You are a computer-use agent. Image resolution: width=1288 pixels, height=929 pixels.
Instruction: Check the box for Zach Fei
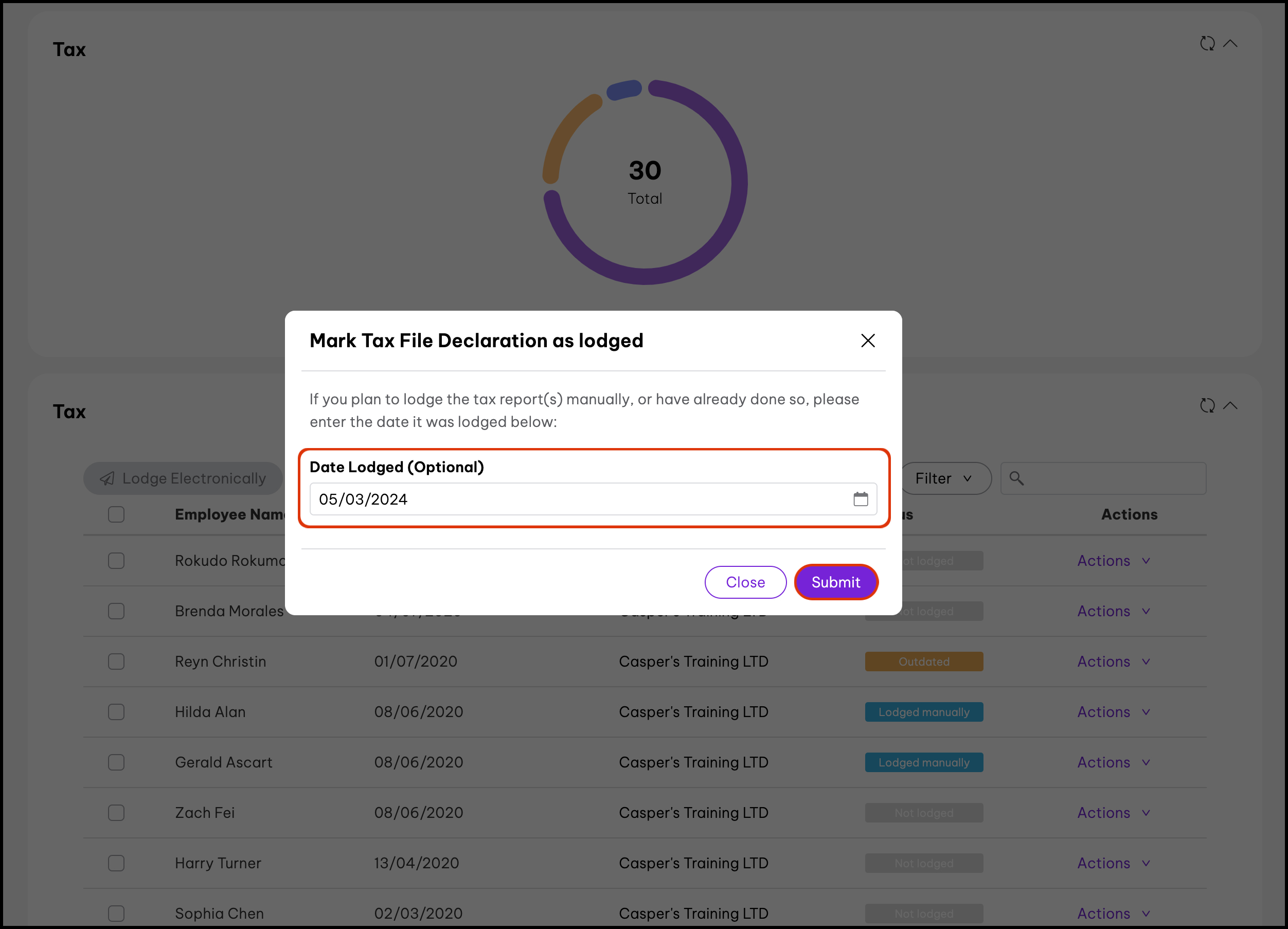click(116, 813)
